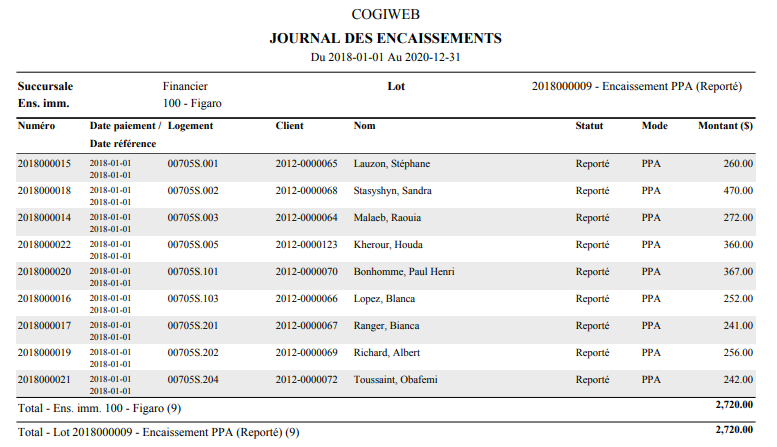Select client number 2012-0000068

pyautogui.click(x=306, y=190)
